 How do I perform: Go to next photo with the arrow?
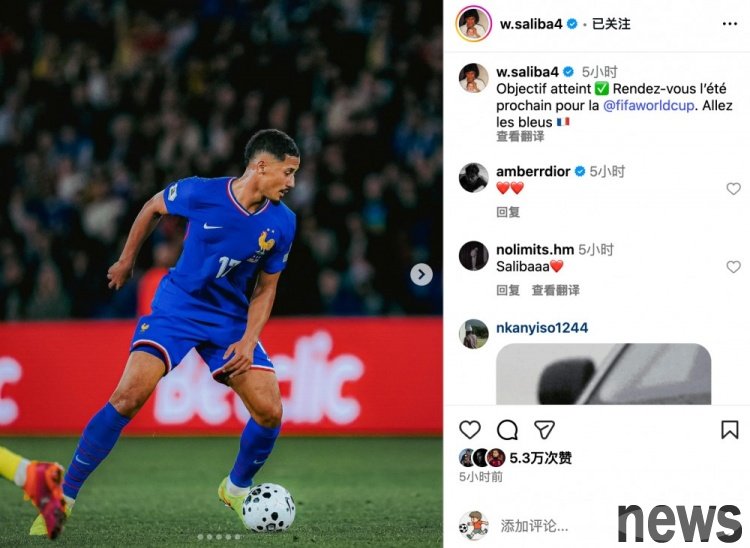click(x=421, y=274)
